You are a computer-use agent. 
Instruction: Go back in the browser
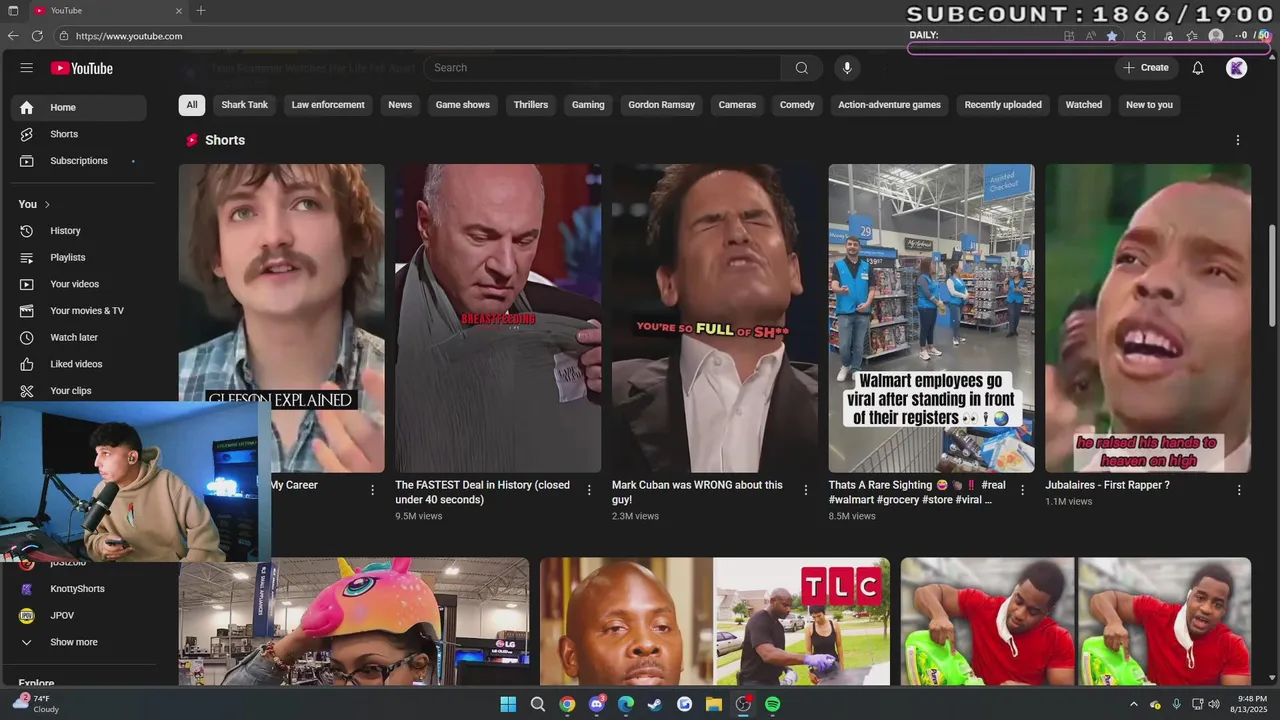point(13,36)
